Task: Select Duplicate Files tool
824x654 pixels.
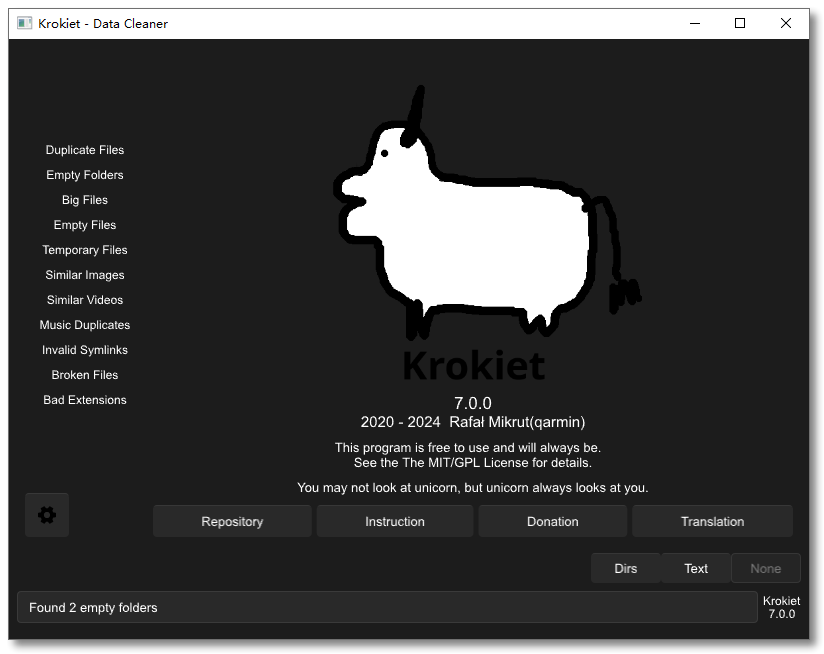Action: 85,150
